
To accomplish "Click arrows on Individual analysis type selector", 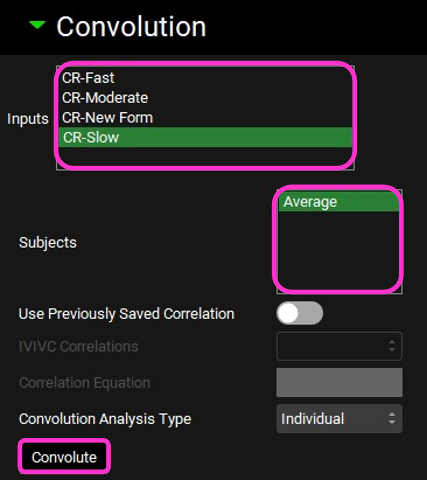I will 392,419.
